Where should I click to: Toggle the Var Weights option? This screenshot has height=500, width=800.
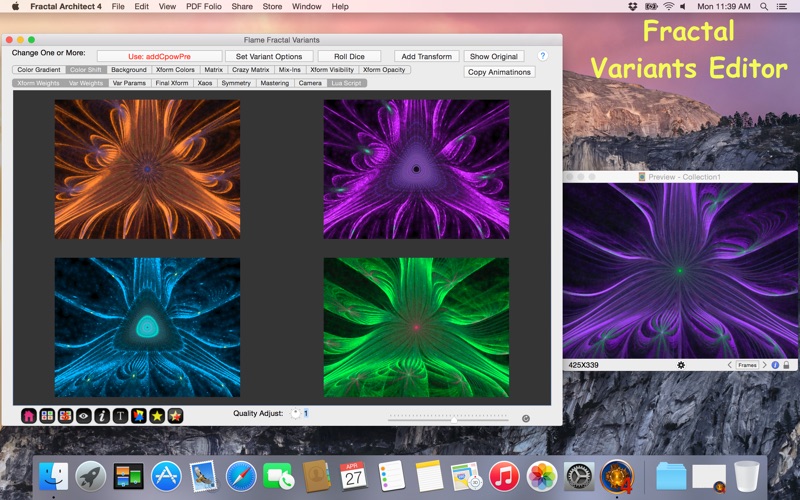tap(86, 83)
